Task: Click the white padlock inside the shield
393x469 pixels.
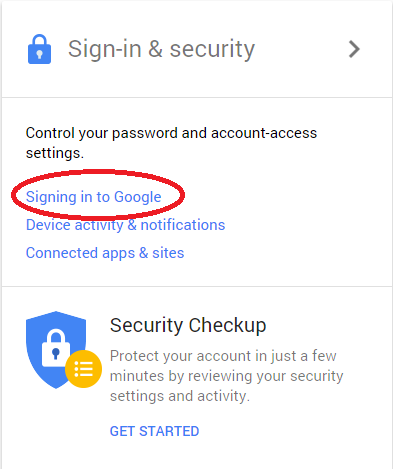Action: coord(56,348)
